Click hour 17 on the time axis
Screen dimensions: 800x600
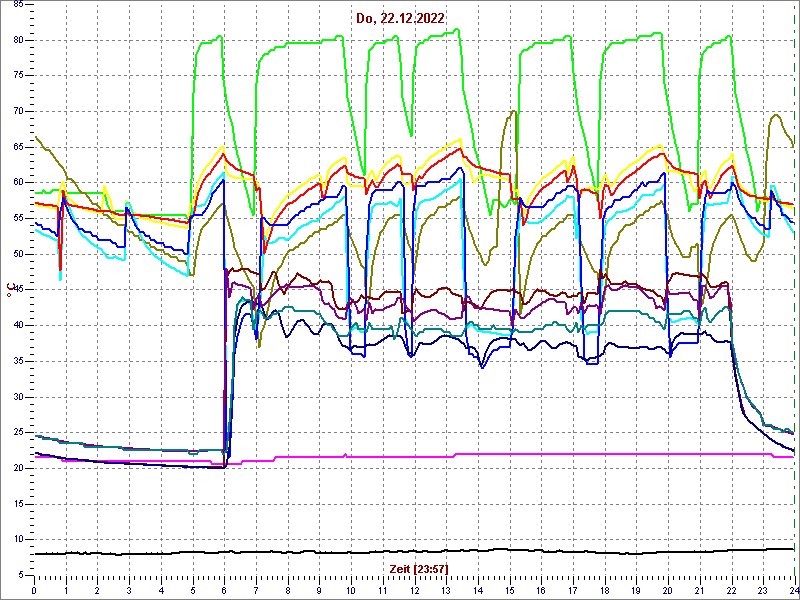coord(572,590)
